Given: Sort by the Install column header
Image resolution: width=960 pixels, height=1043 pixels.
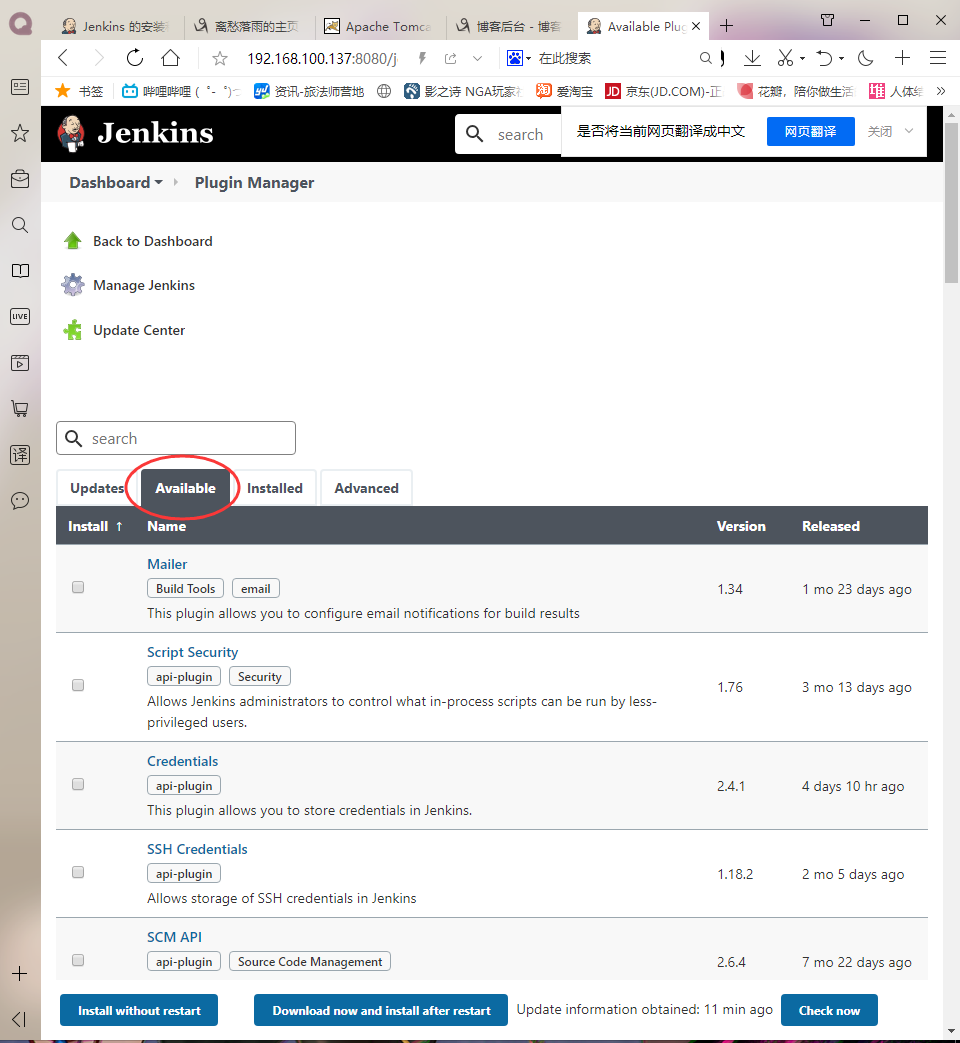Looking at the screenshot, I should [95, 525].
